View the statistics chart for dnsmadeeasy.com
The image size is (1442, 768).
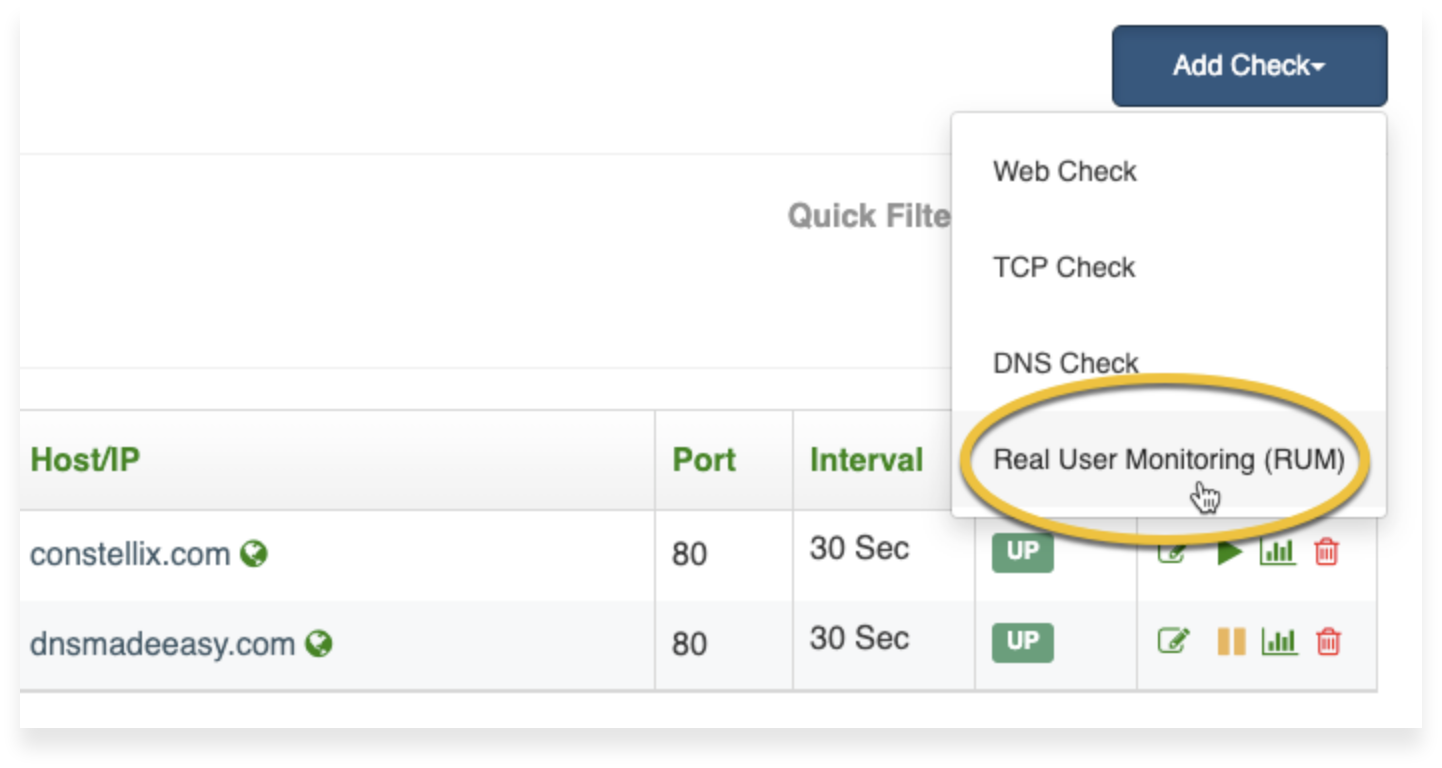click(x=1279, y=642)
